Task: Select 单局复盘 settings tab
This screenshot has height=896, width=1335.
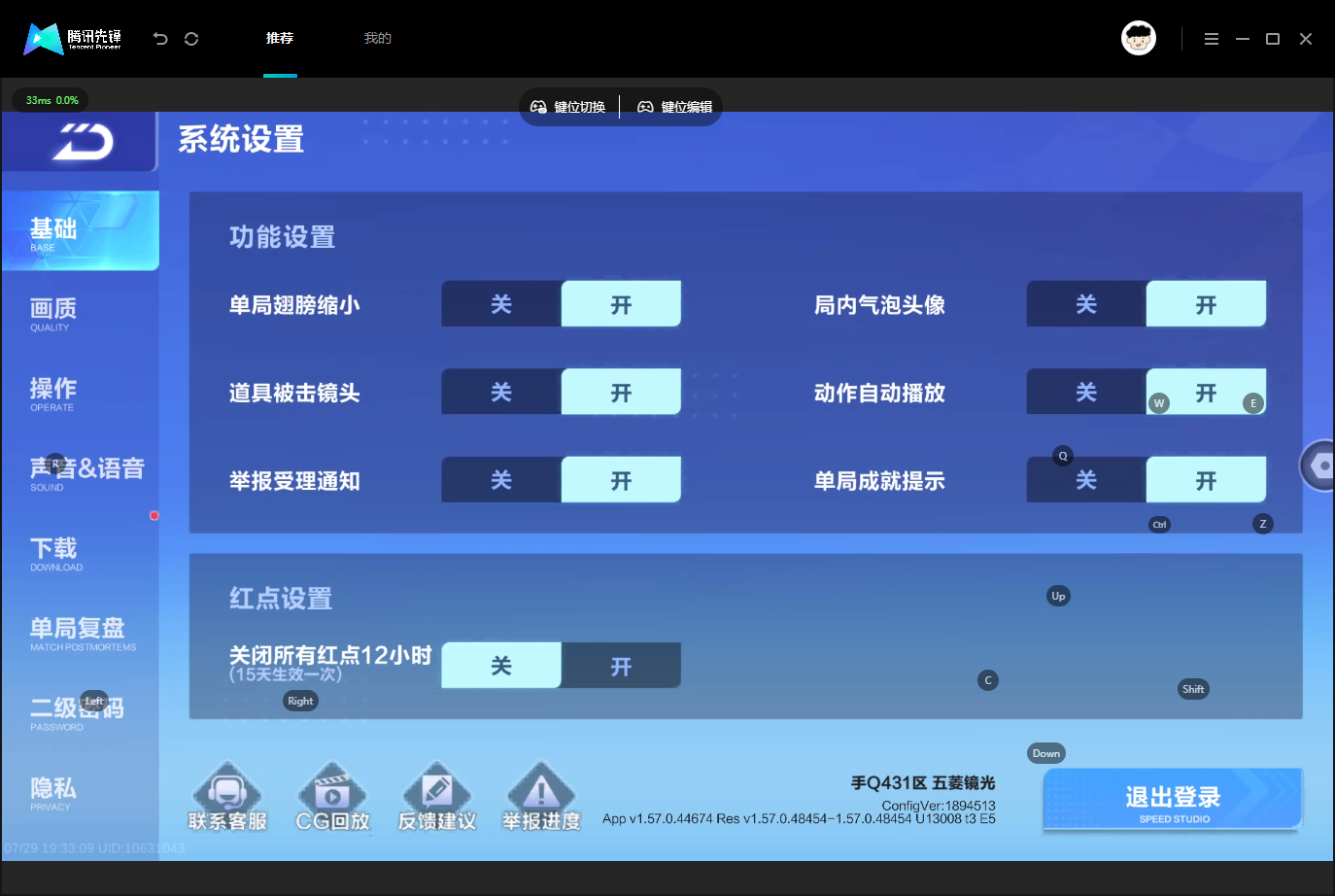Action: pyautogui.click(x=81, y=633)
